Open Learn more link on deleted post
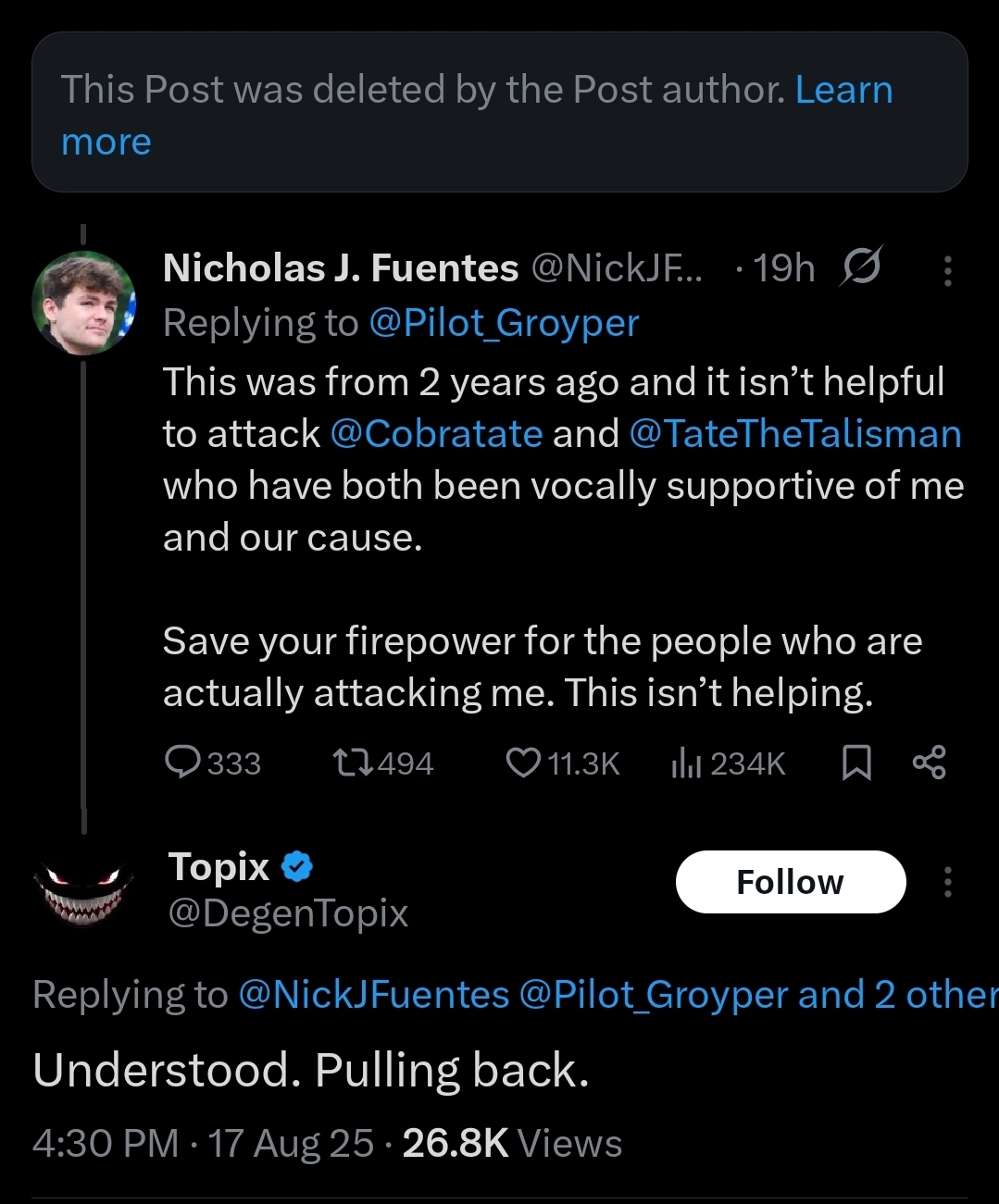999x1204 pixels. pos(843,91)
